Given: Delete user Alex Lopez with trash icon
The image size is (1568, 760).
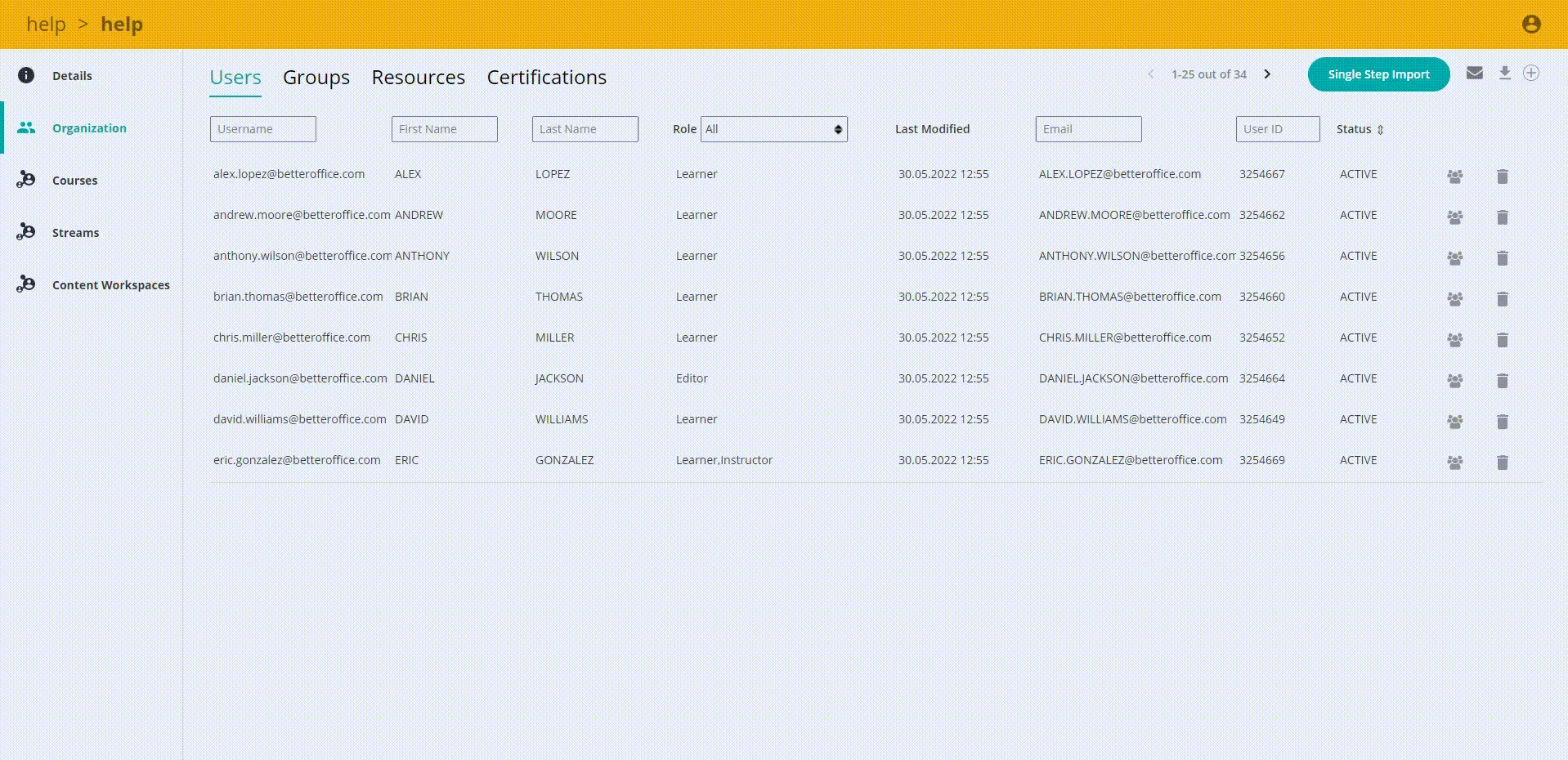Looking at the screenshot, I should tap(1502, 177).
